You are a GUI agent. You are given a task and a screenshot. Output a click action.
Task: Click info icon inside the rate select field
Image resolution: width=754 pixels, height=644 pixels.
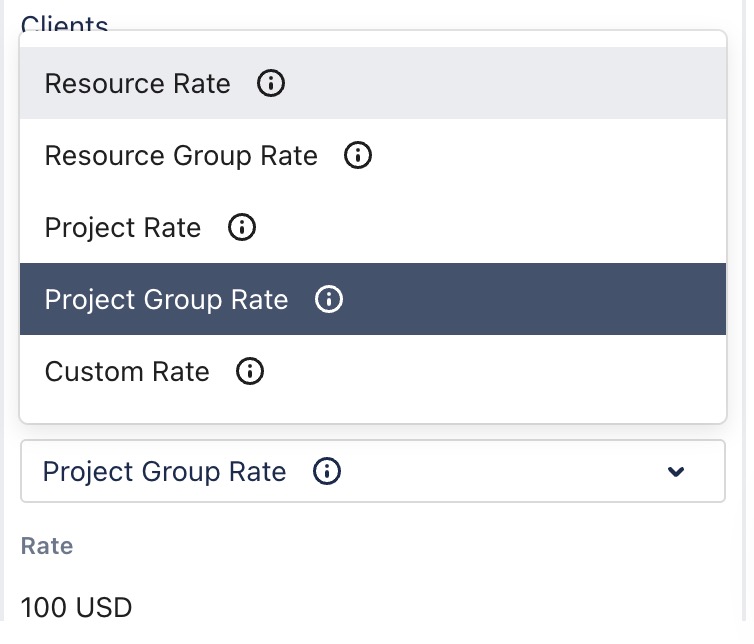[x=327, y=472]
